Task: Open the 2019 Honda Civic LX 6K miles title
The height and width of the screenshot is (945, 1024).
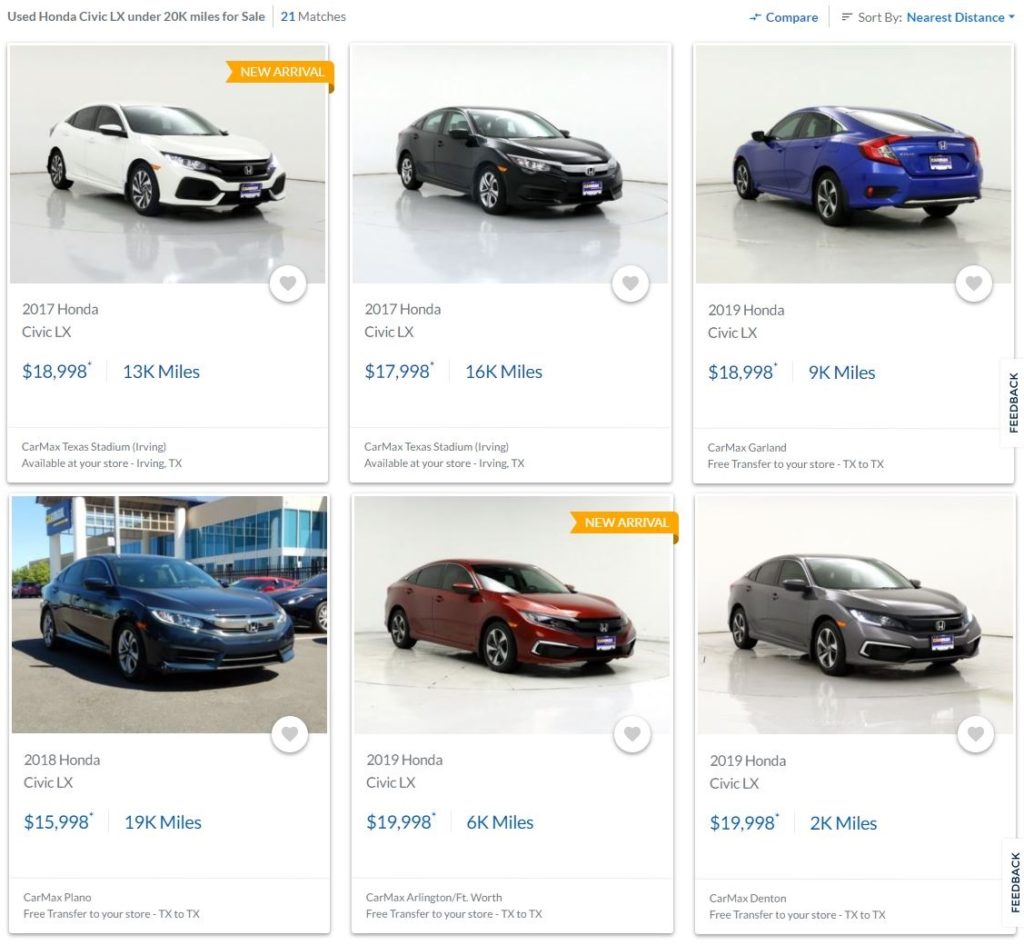Action: coord(404,771)
